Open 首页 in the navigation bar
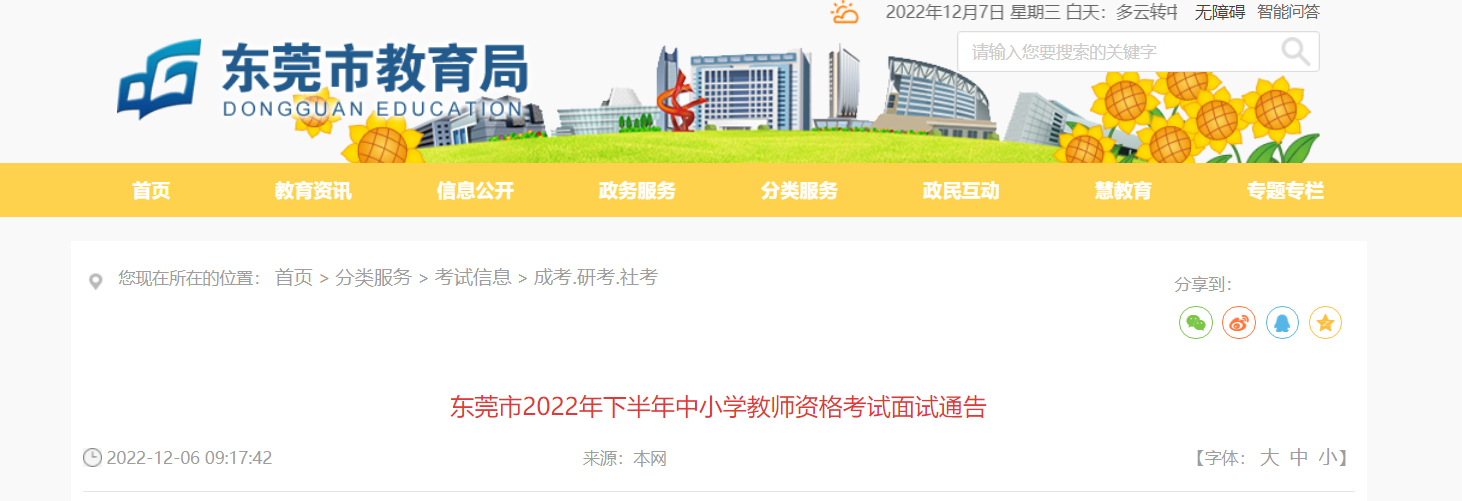 151,191
